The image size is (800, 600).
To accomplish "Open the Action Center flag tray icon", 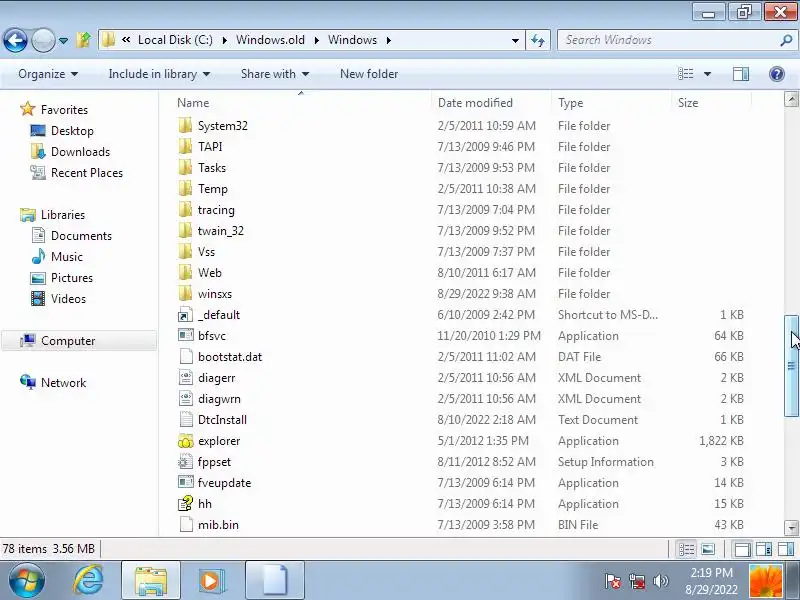I will [613, 581].
